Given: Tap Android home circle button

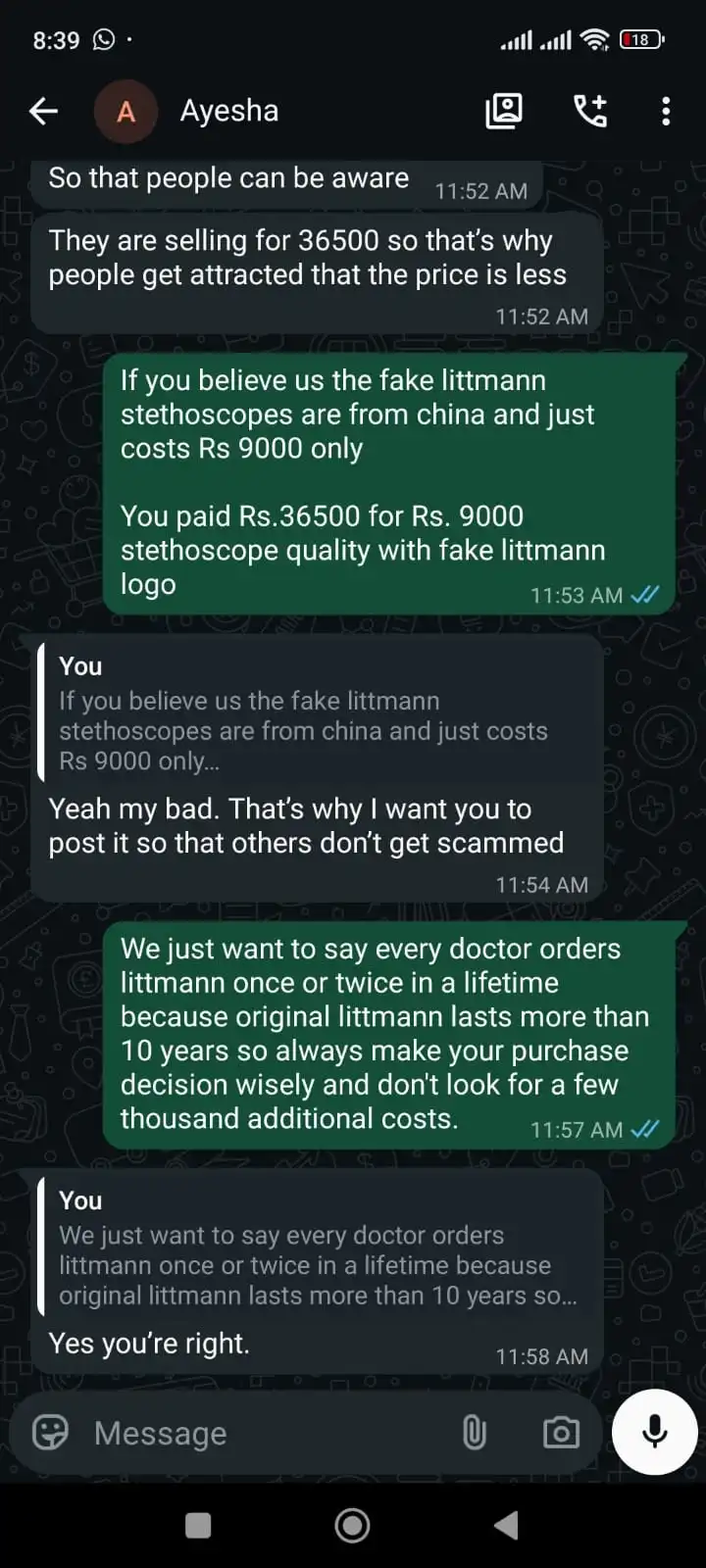Looking at the screenshot, I should coord(352,1525).
